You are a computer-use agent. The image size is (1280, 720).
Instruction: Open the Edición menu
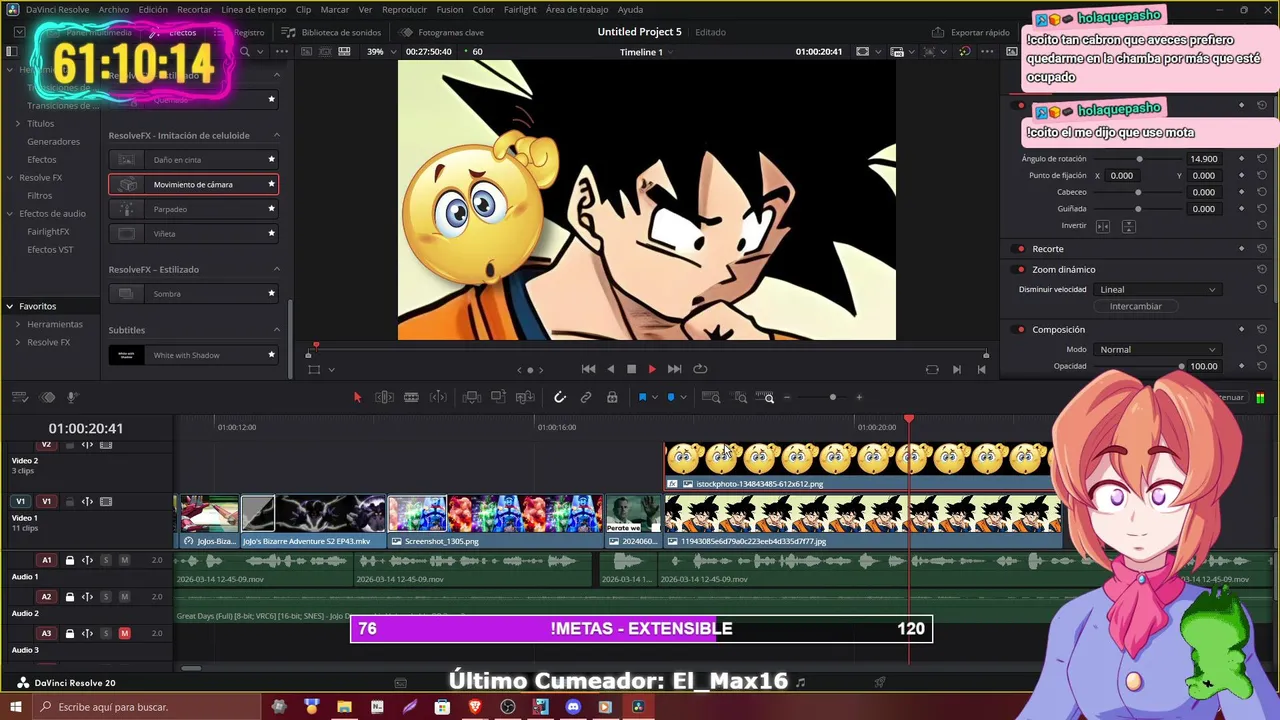pyautogui.click(x=153, y=9)
